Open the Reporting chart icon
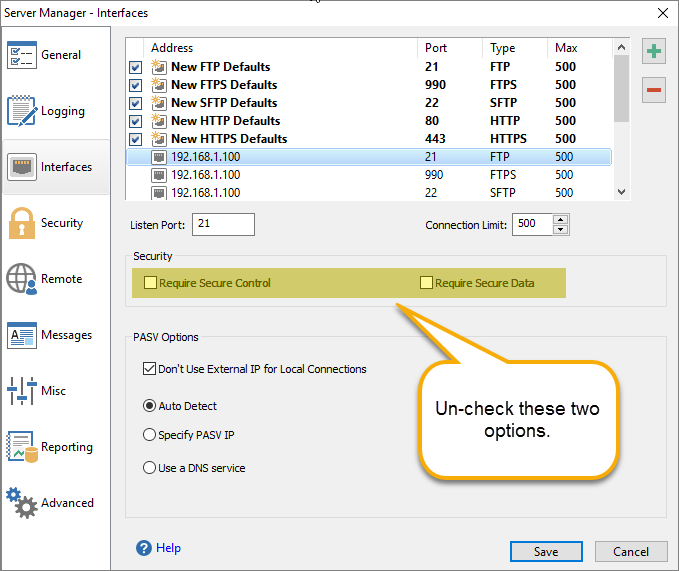This screenshot has height=571, width=679. point(22,447)
